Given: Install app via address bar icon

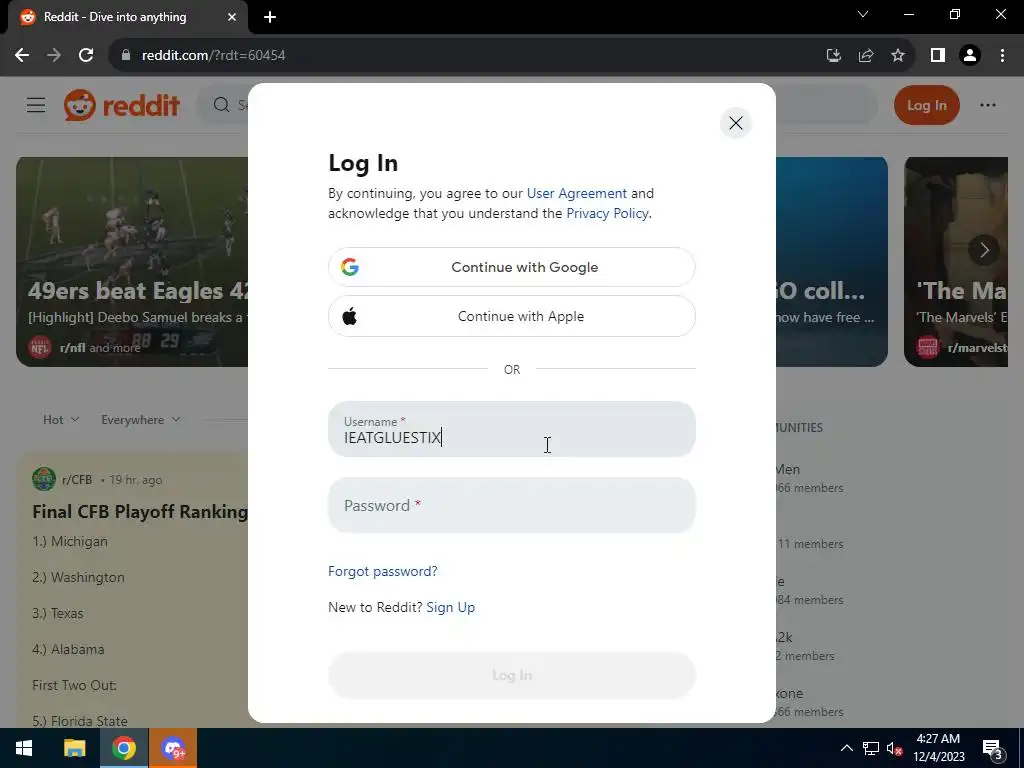Looking at the screenshot, I should 833,56.
